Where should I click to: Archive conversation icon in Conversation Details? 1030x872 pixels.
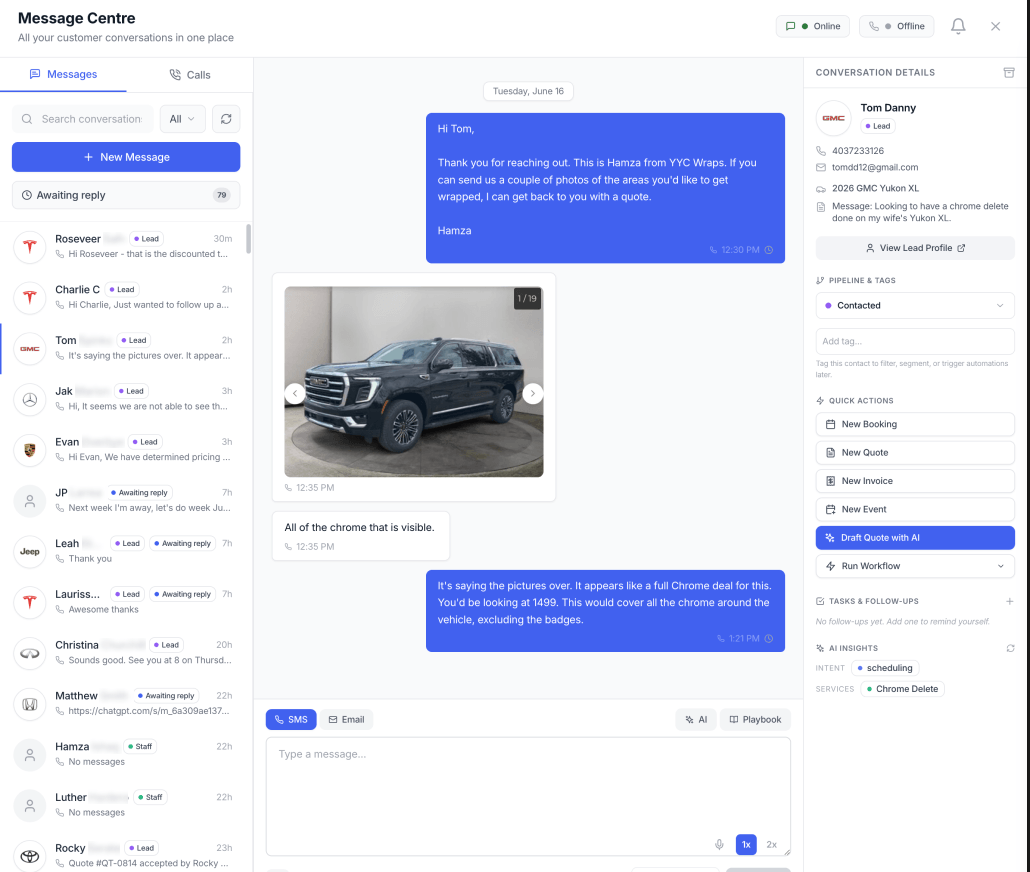[1009, 72]
